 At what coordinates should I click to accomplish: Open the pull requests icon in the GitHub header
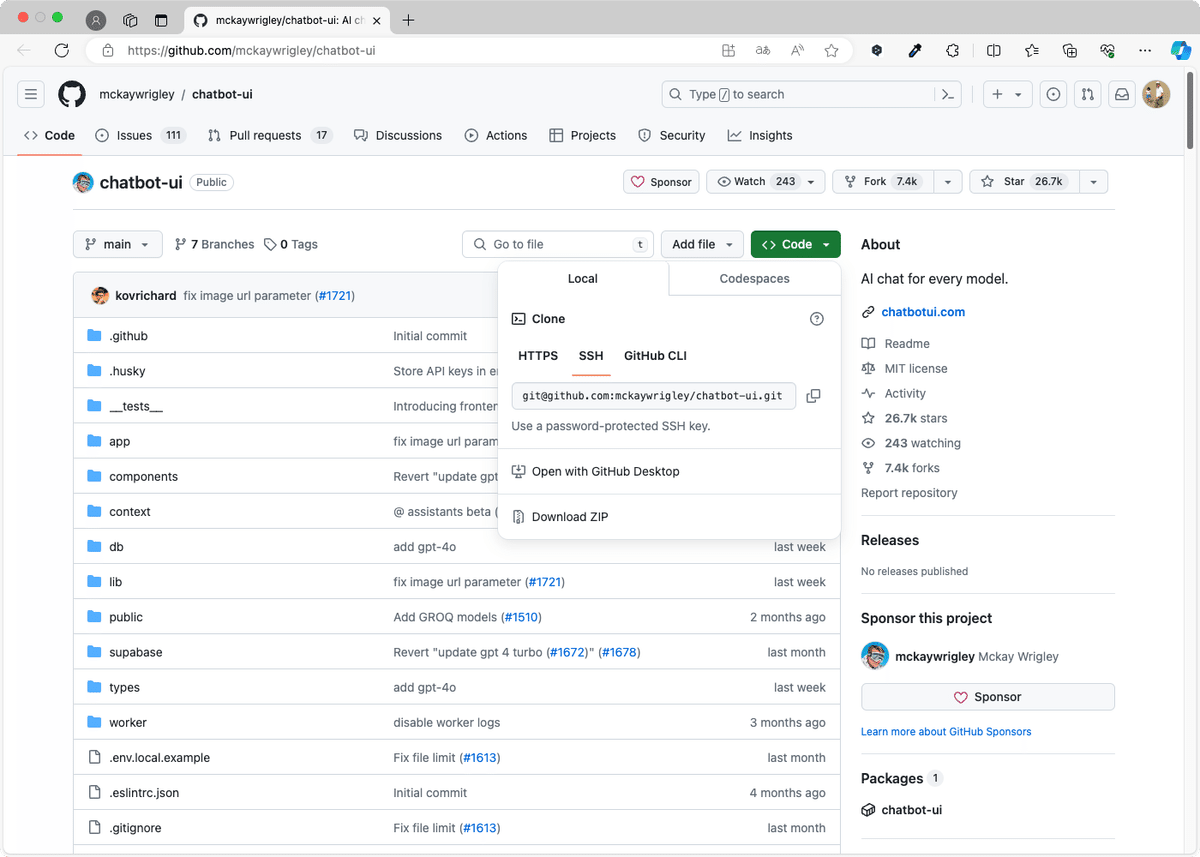coord(1087,94)
